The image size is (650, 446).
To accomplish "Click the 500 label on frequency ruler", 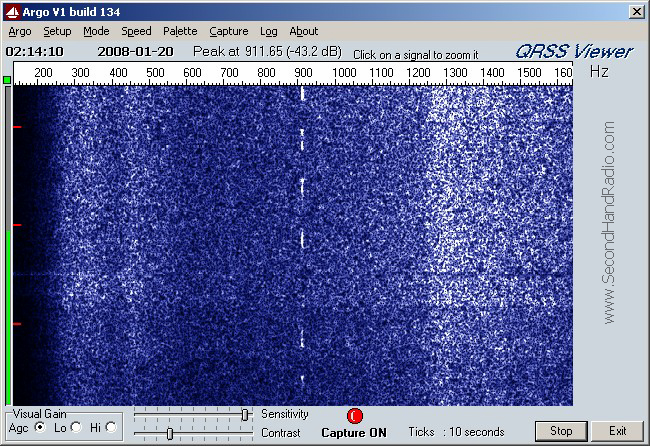I will [x=155, y=73].
